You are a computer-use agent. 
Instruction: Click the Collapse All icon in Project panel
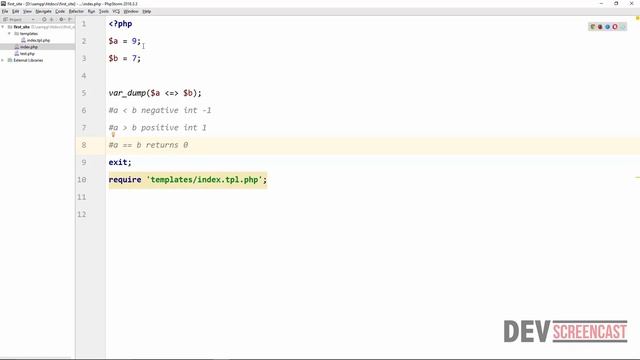click(x=51, y=19)
